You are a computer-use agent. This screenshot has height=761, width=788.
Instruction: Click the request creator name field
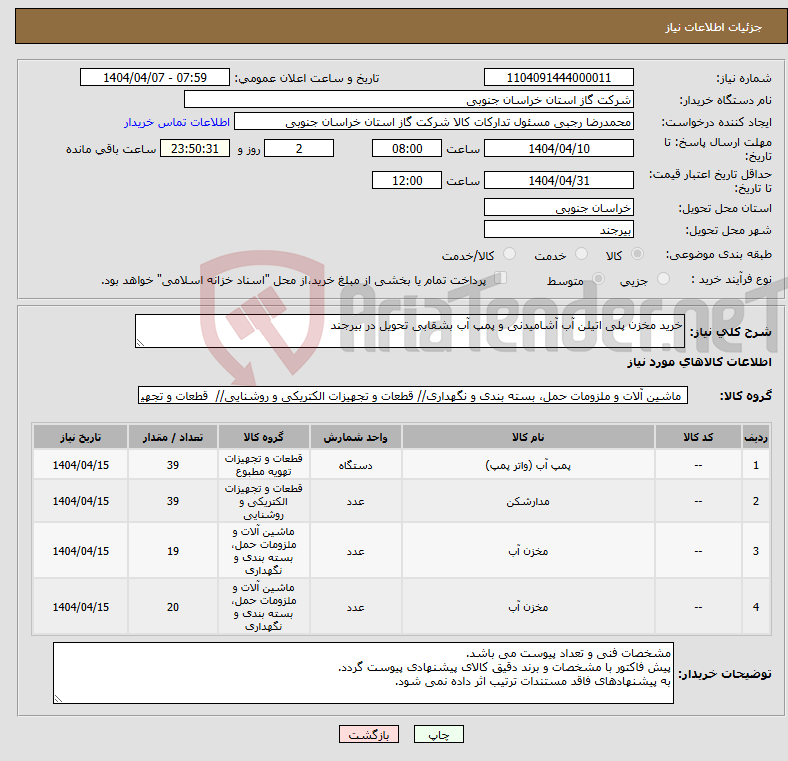click(x=434, y=122)
